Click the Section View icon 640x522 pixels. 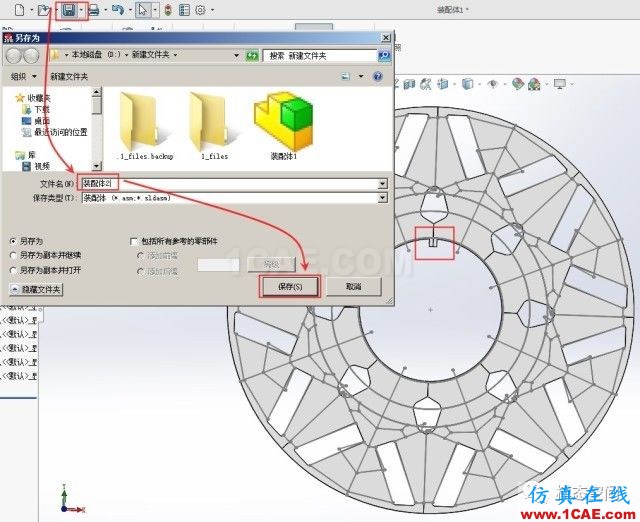click(409, 84)
